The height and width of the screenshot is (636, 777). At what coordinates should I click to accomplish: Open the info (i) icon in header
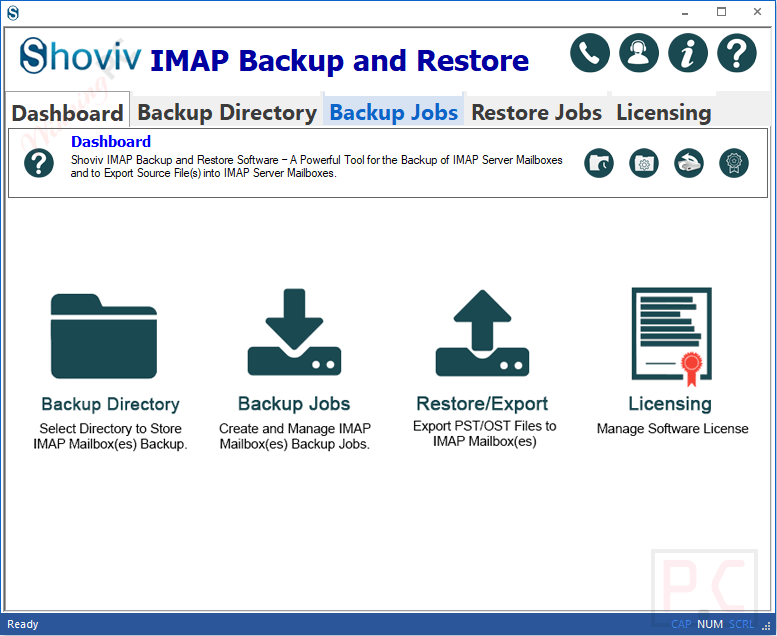coord(688,53)
